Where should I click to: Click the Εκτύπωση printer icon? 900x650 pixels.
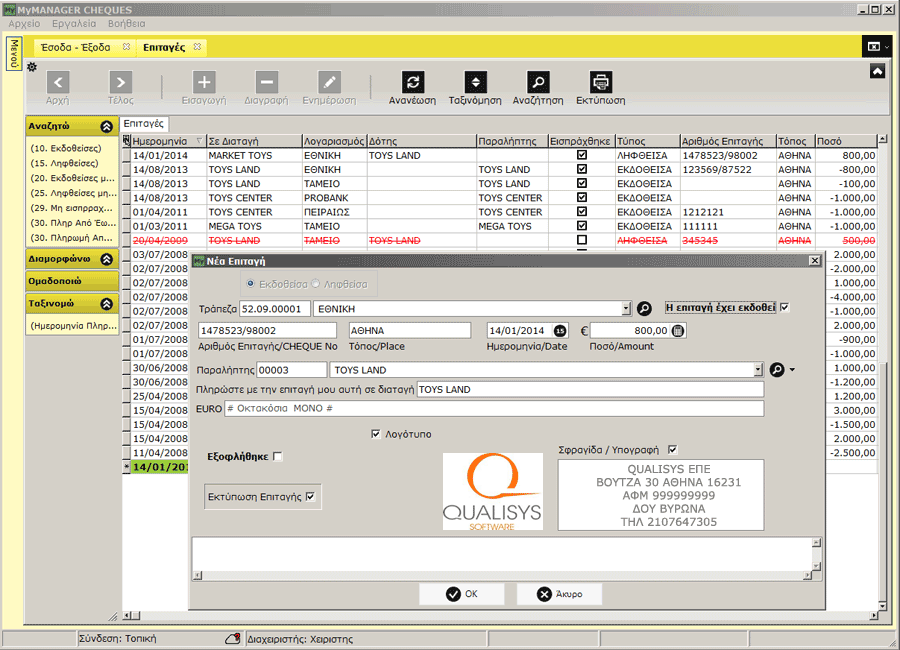coord(601,82)
